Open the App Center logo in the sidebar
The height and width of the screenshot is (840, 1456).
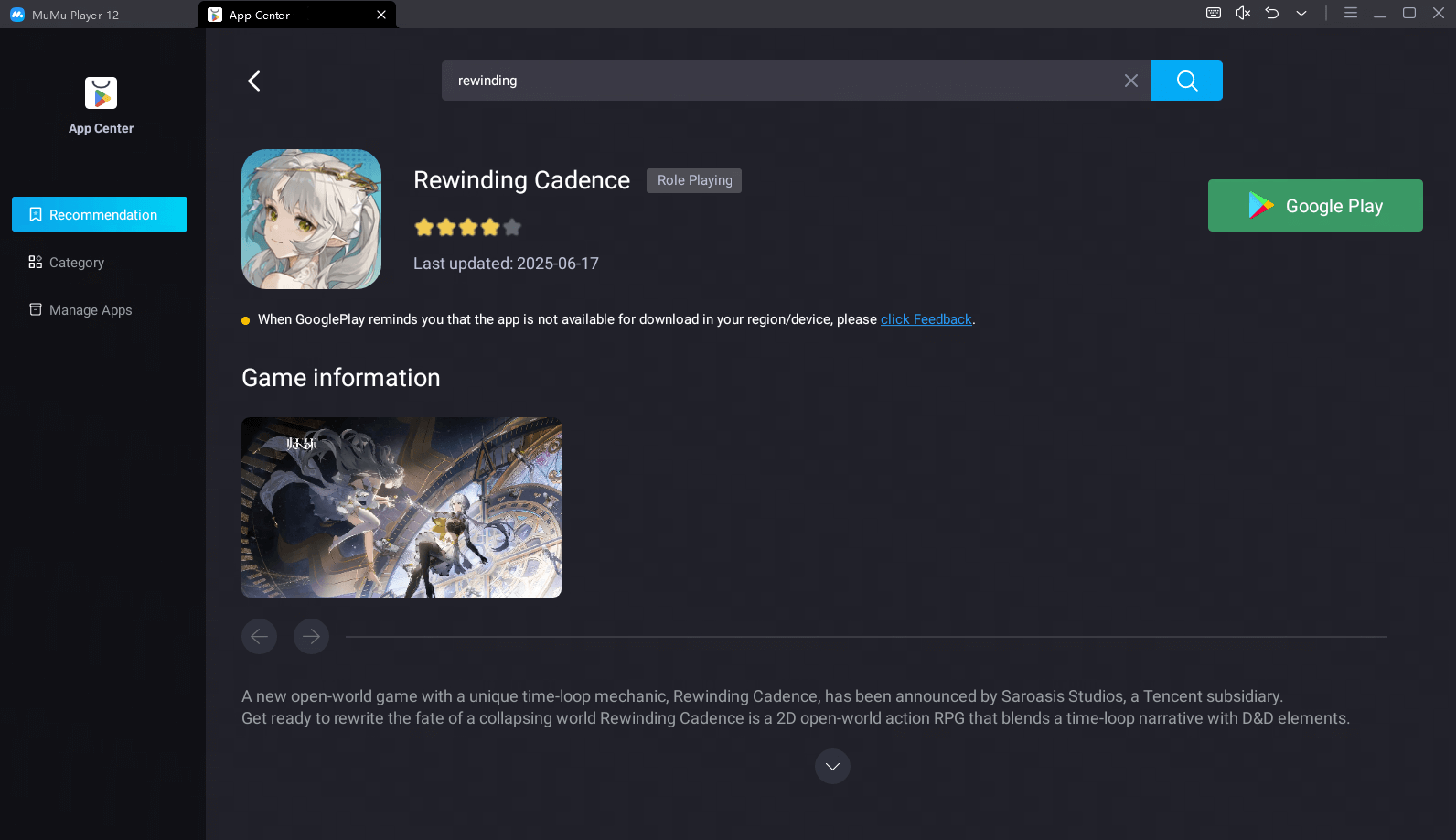(101, 93)
